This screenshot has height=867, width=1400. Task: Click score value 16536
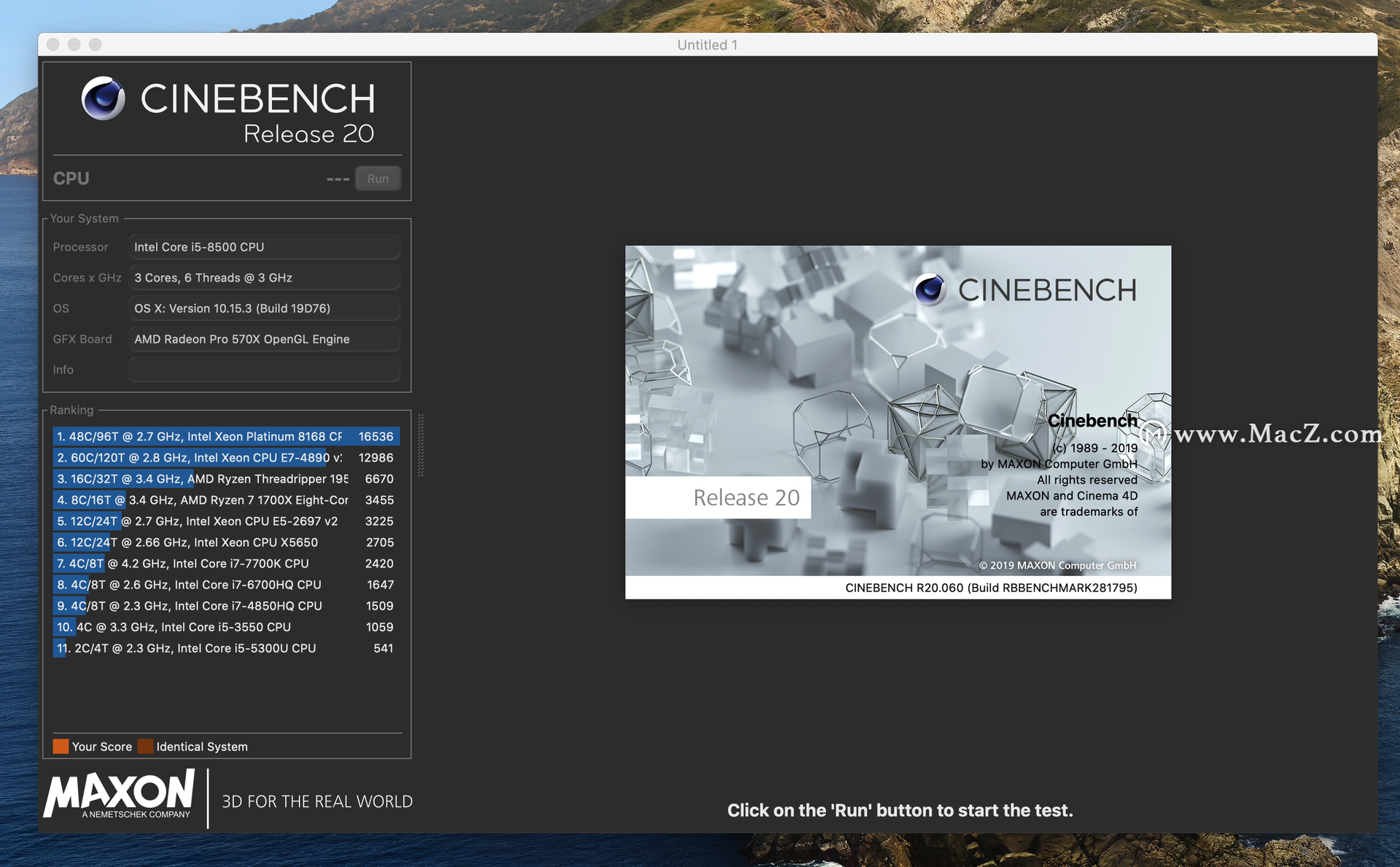coord(376,436)
